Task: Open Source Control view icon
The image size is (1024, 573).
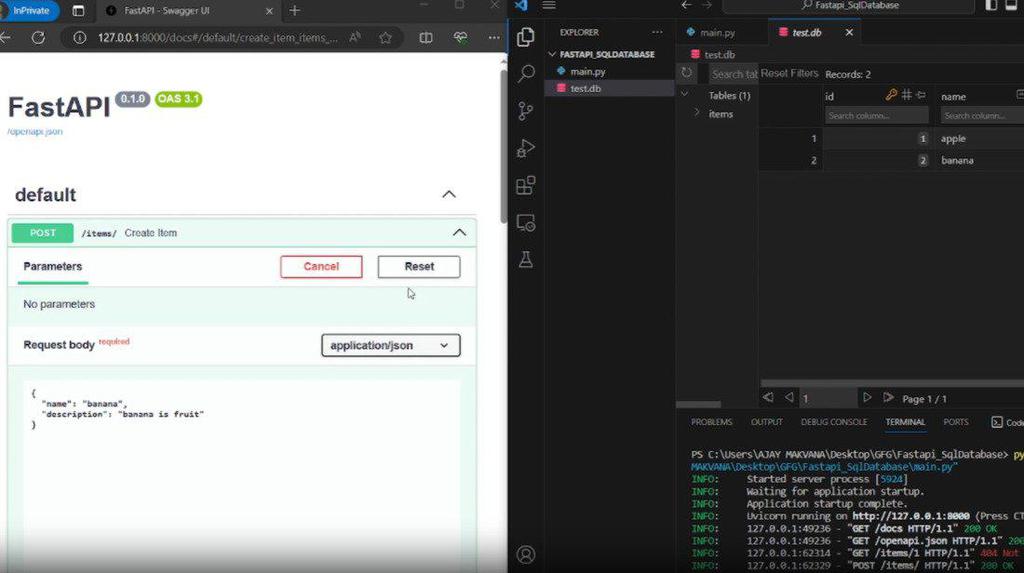Action: coord(526,111)
